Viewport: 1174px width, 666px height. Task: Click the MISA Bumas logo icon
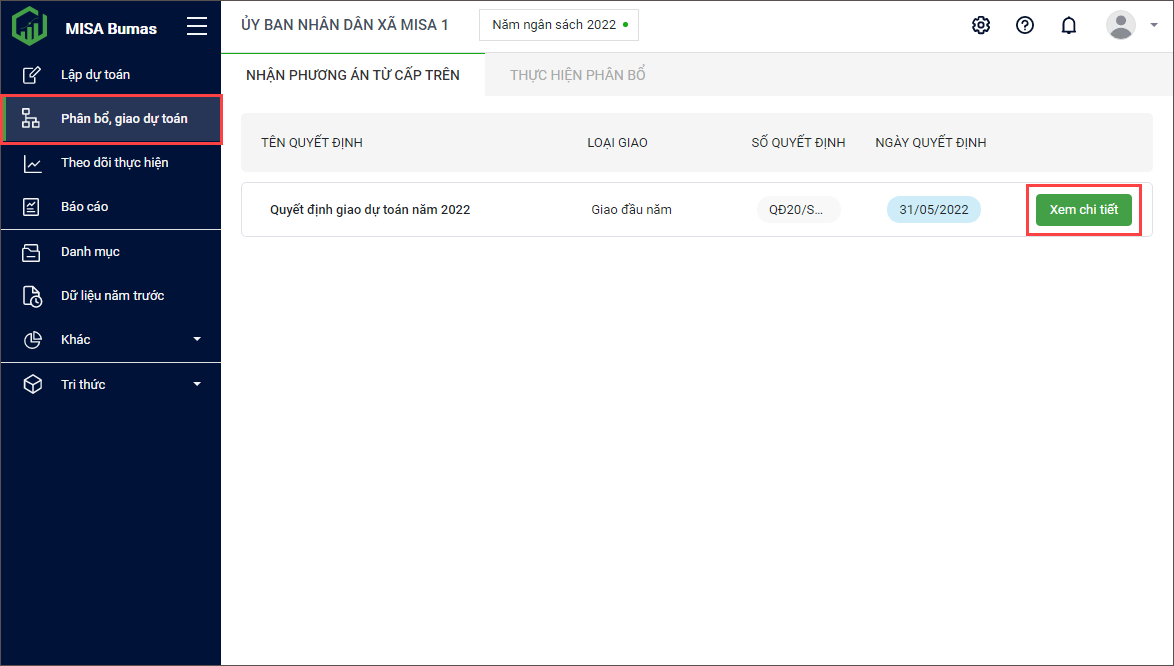pyautogui.click(x=29, y=27)
